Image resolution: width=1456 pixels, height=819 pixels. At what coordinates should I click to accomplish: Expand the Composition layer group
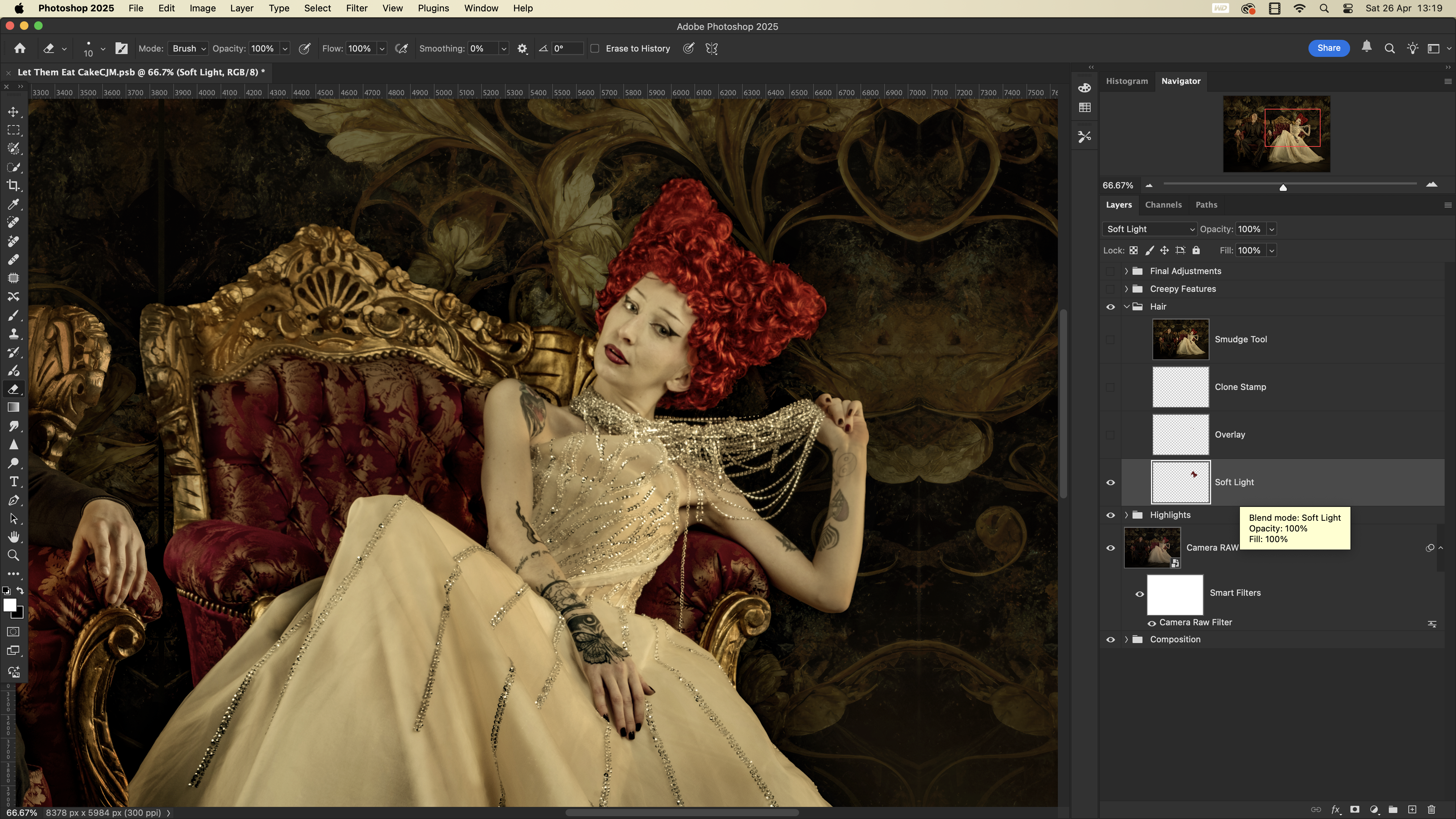pos(1126,639)
